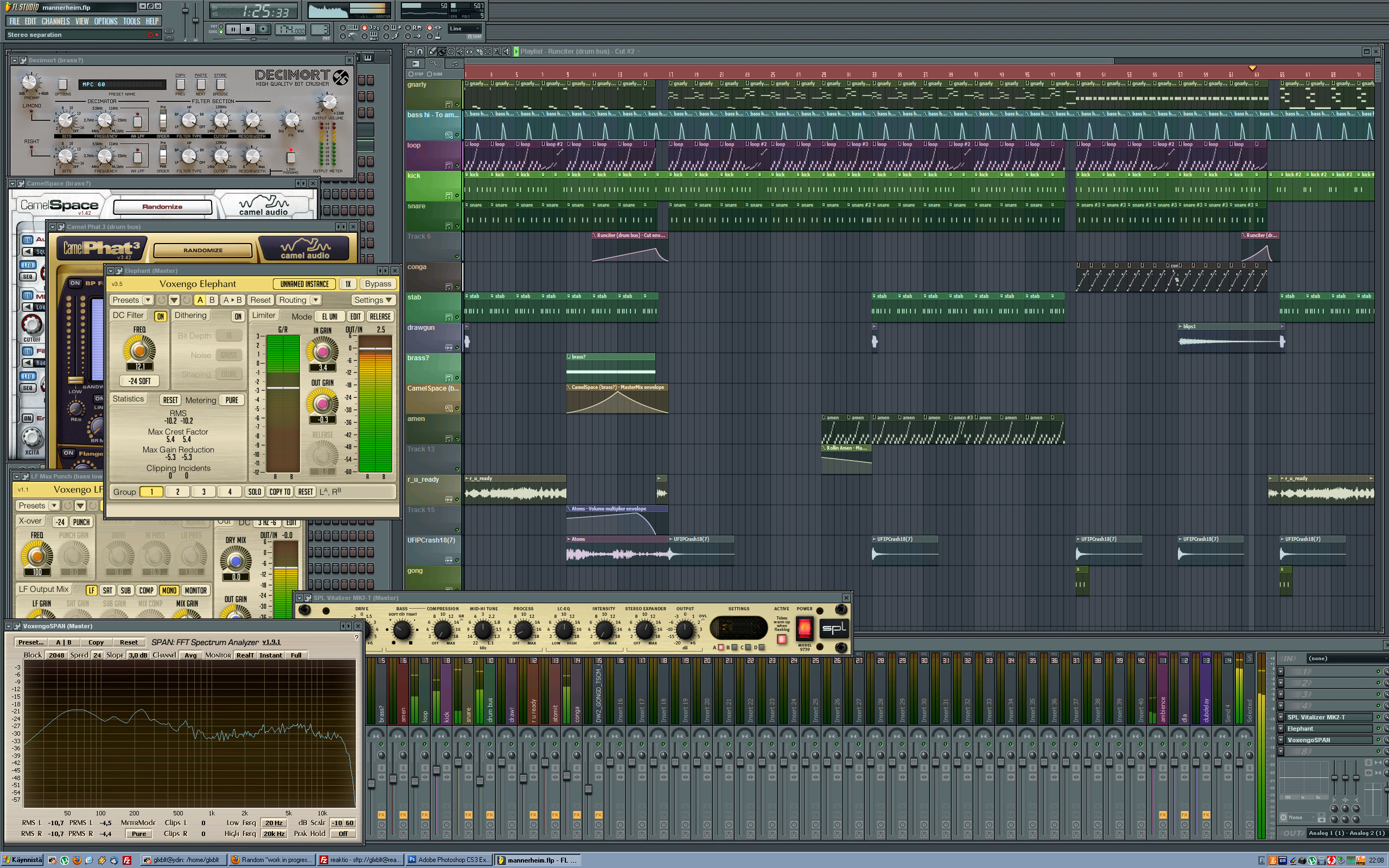Pause playback with the transport pause button
Image resolution: width=1389 pixels, height=868 pixels.
[x=234, y=29]
